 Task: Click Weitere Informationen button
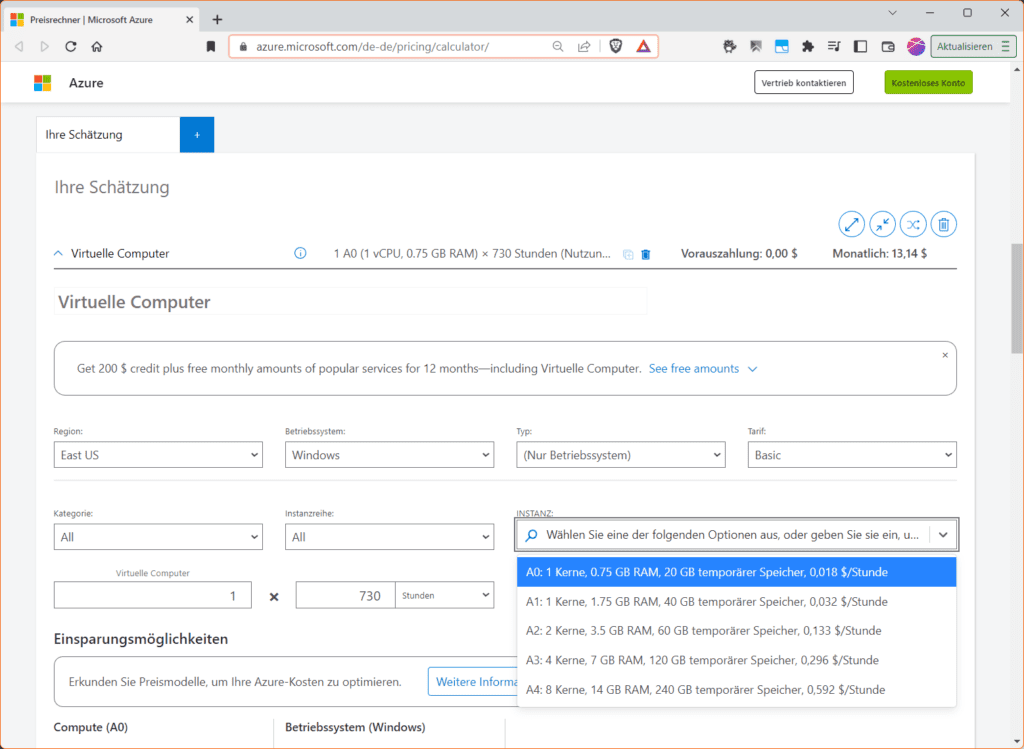(473, 682)
